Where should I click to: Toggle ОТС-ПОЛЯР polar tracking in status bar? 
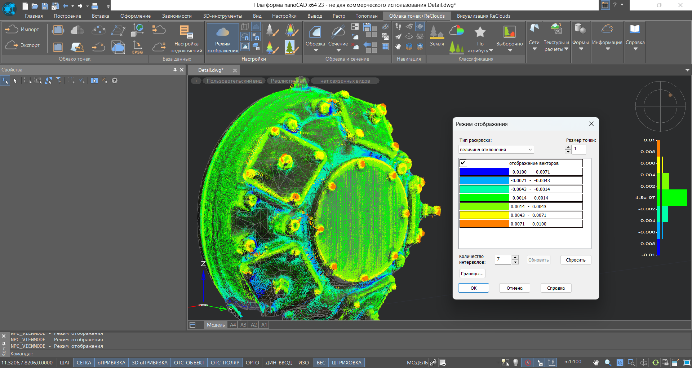tap(225, 363)
